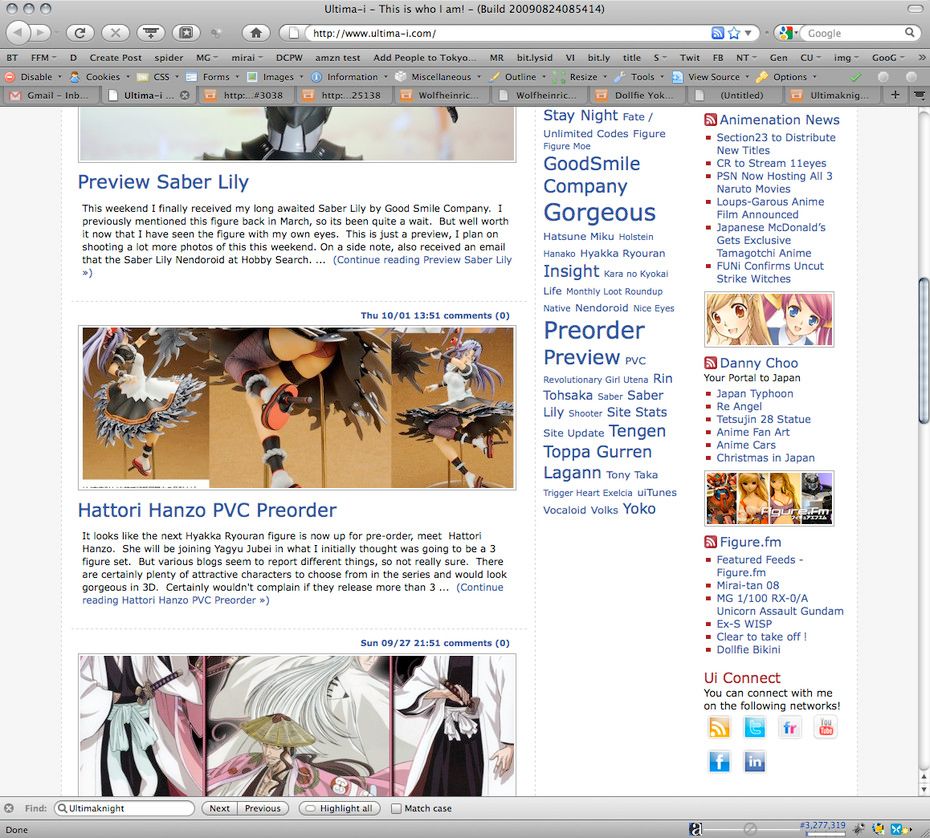Toggle Highlight all in Find bar
The height and width of the screenshot is (838, 930).
pyautogui.click(x=339, y=808)
